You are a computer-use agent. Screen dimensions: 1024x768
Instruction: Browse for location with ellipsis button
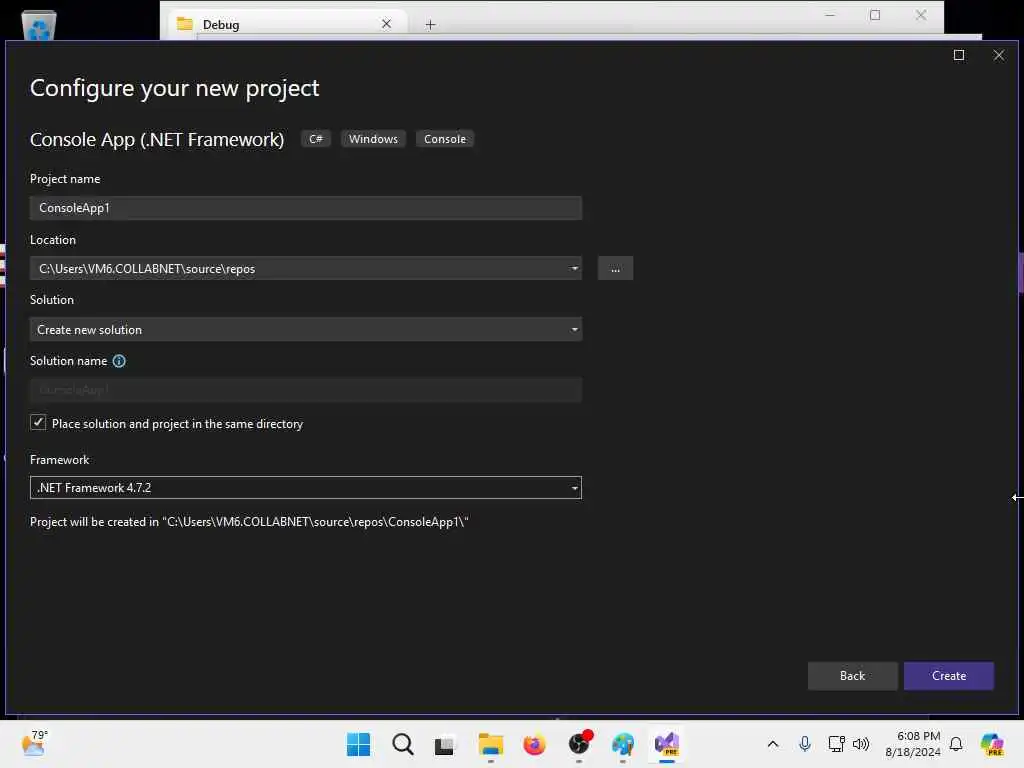(x=615, y=268)
